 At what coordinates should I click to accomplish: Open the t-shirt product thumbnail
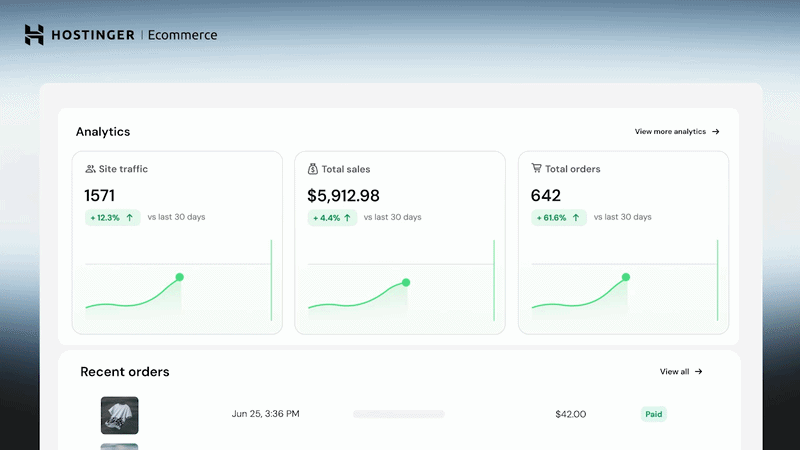click(x=119, y=415)
